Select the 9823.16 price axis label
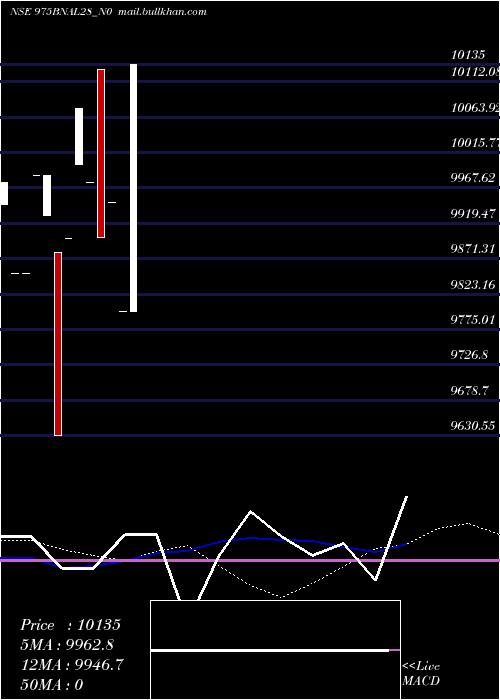 [x=473, y=284]
